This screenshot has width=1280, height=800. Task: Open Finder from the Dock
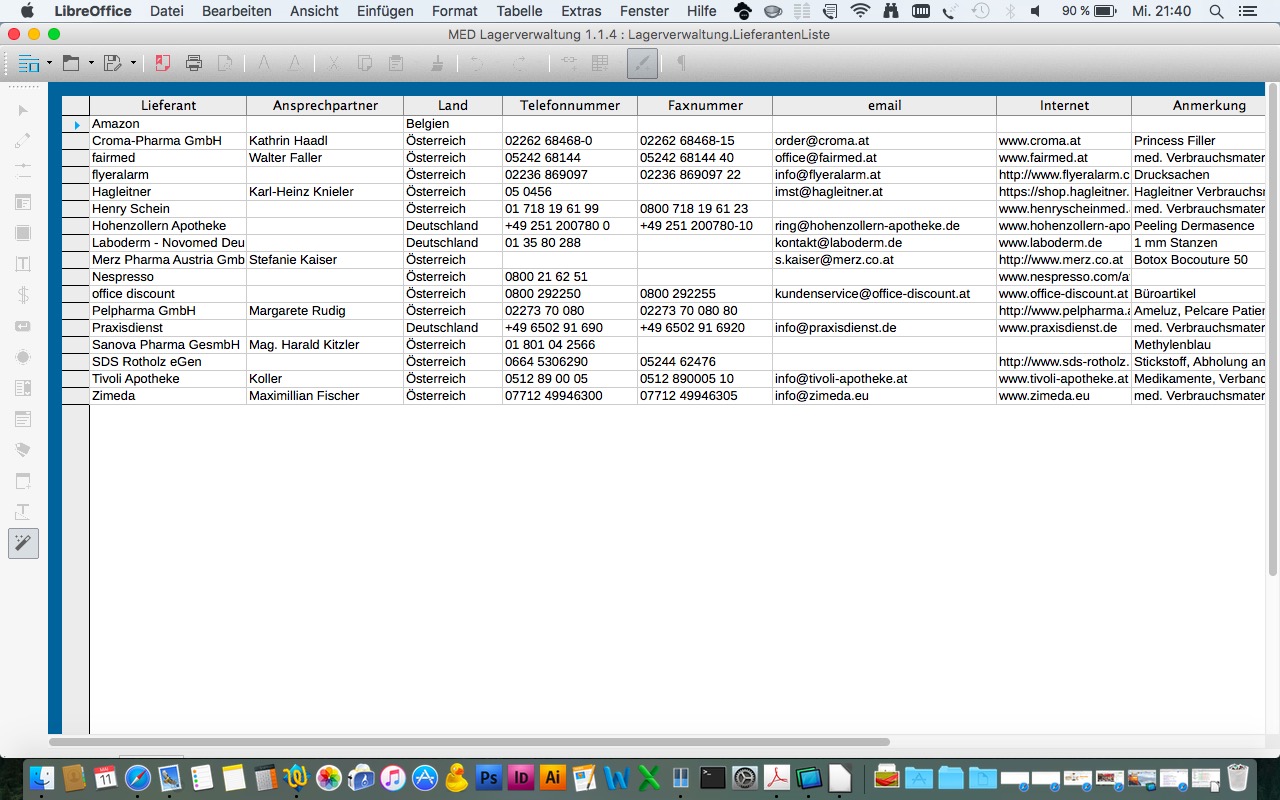(x=42, y=778)
